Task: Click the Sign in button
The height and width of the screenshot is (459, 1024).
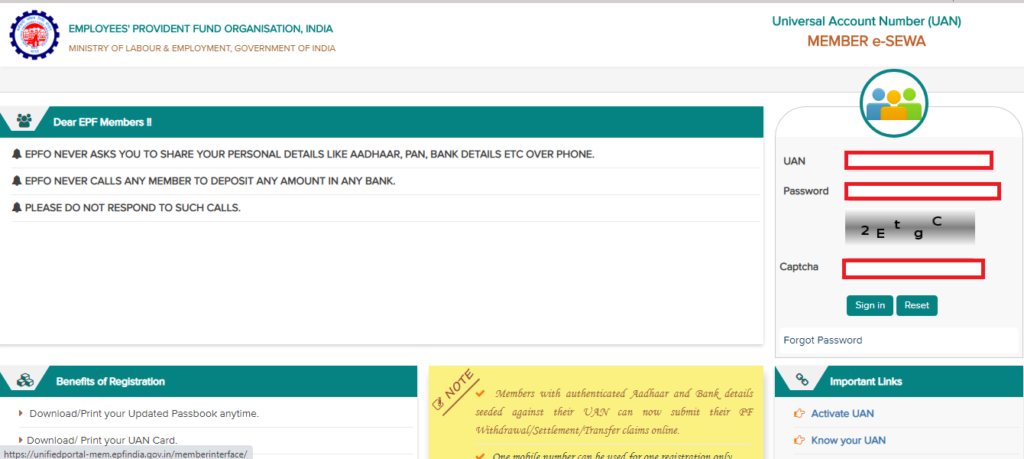Action: [870, 306]
